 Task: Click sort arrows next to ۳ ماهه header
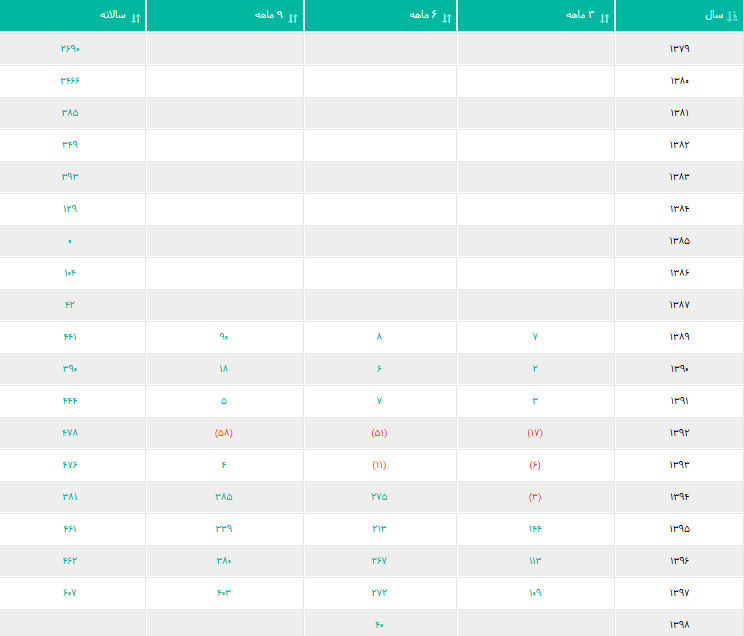[x=604, y=19]
